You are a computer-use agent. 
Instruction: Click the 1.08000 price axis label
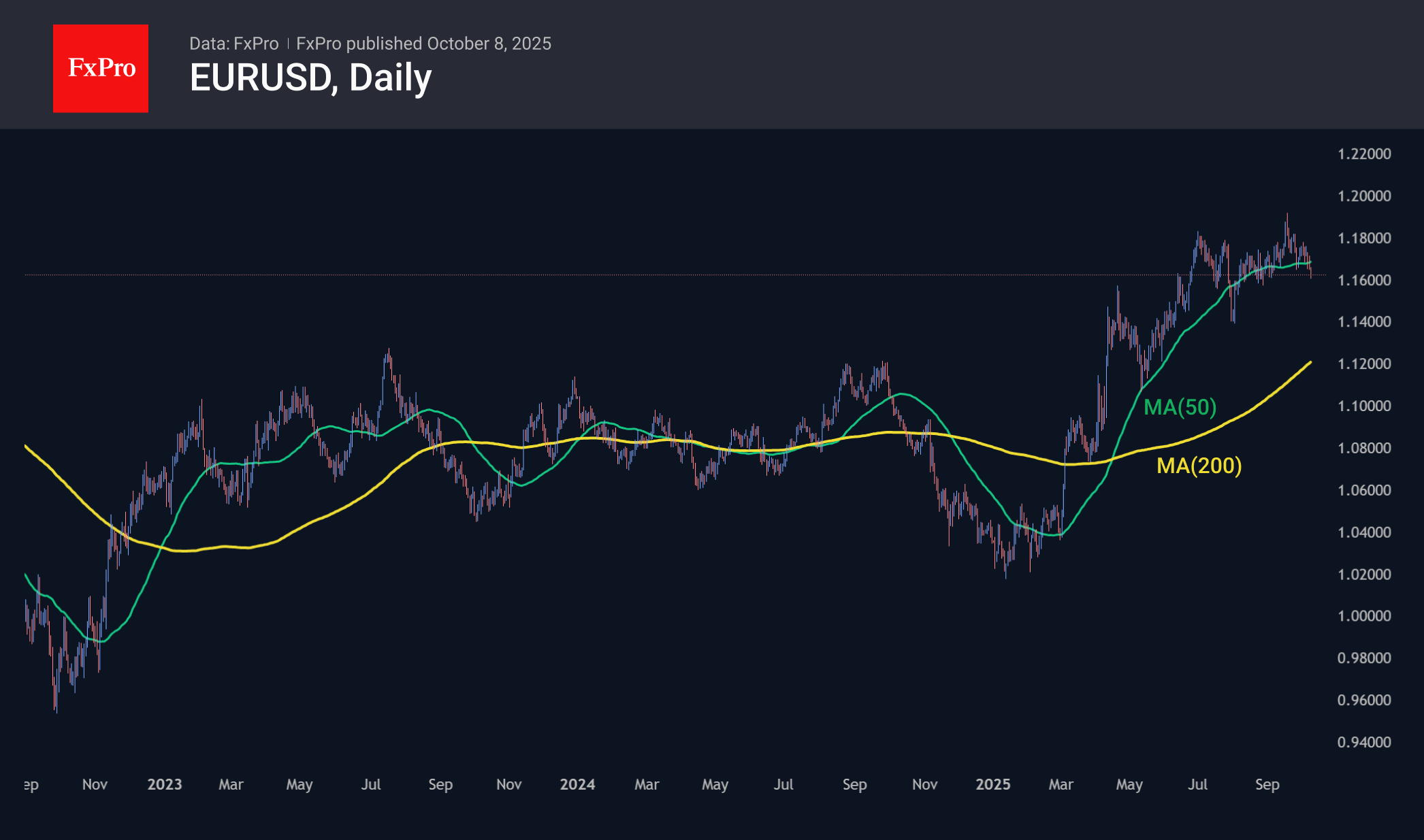1363,448
